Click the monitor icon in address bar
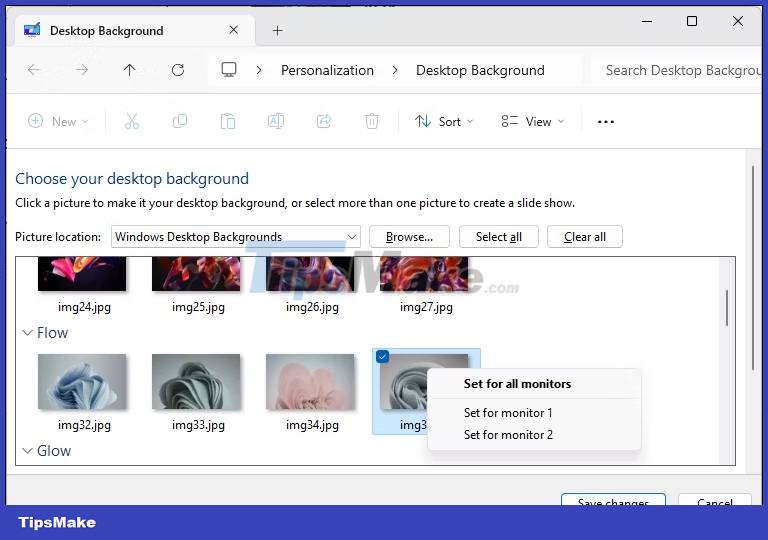The image size is (768, 540). 229,70
